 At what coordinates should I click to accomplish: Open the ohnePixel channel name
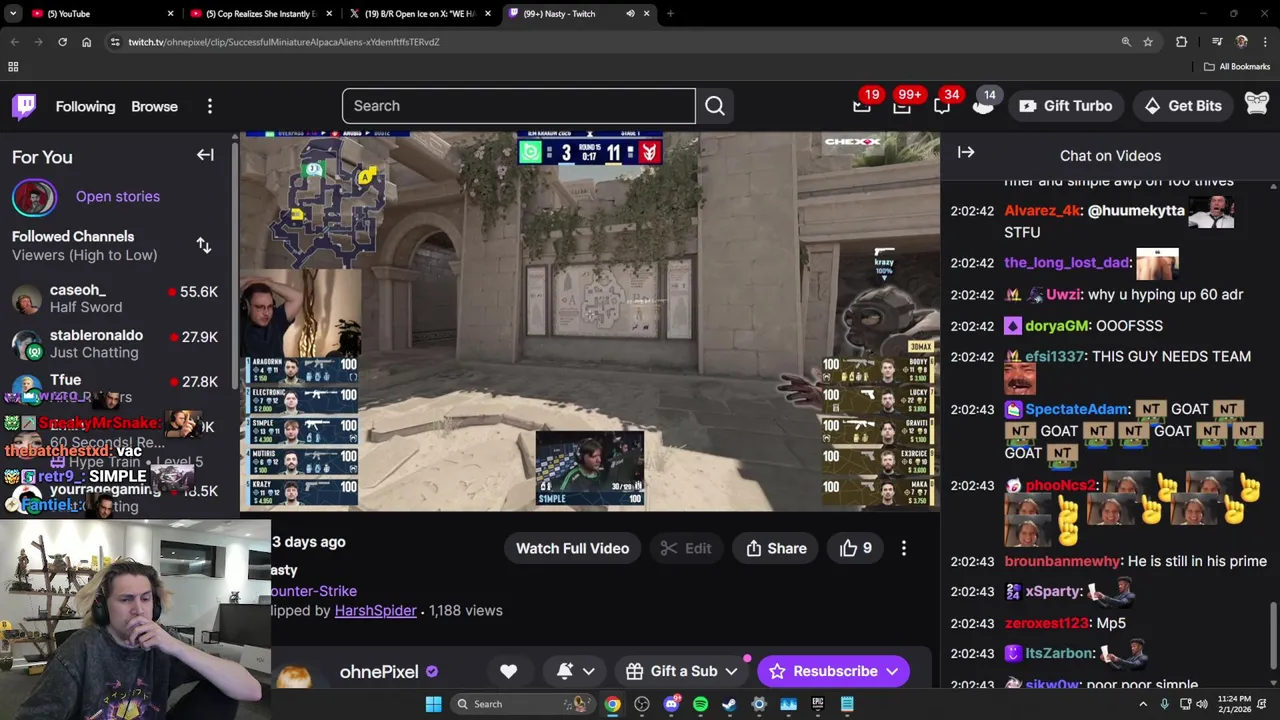379,672
